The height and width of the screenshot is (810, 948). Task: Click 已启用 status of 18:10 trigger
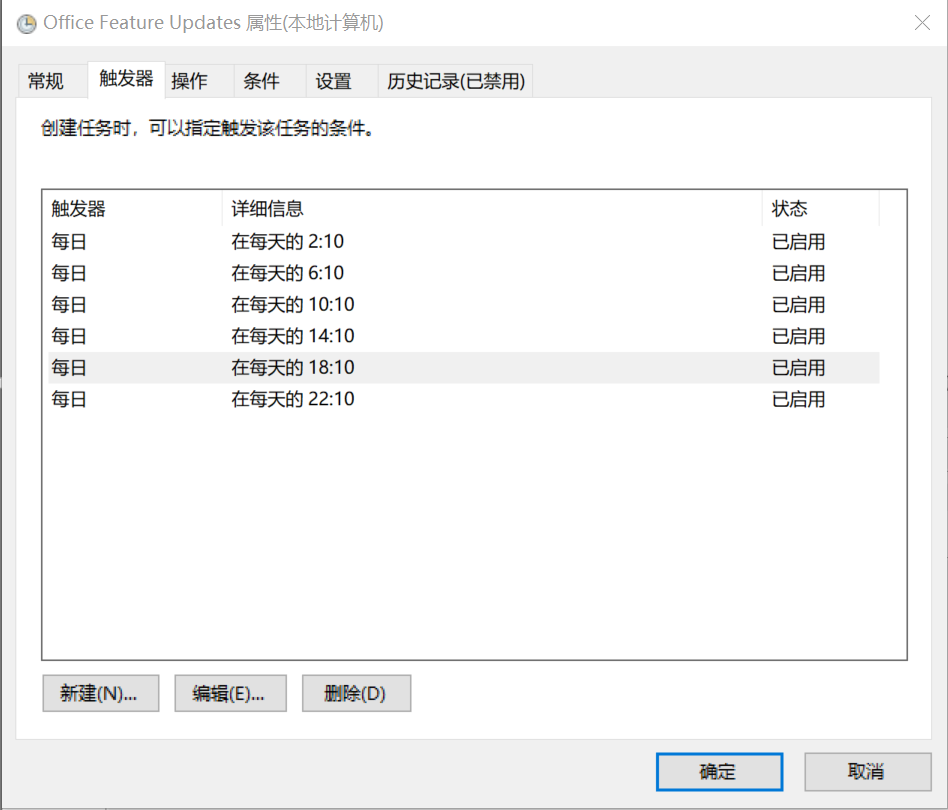click(798, 368)
